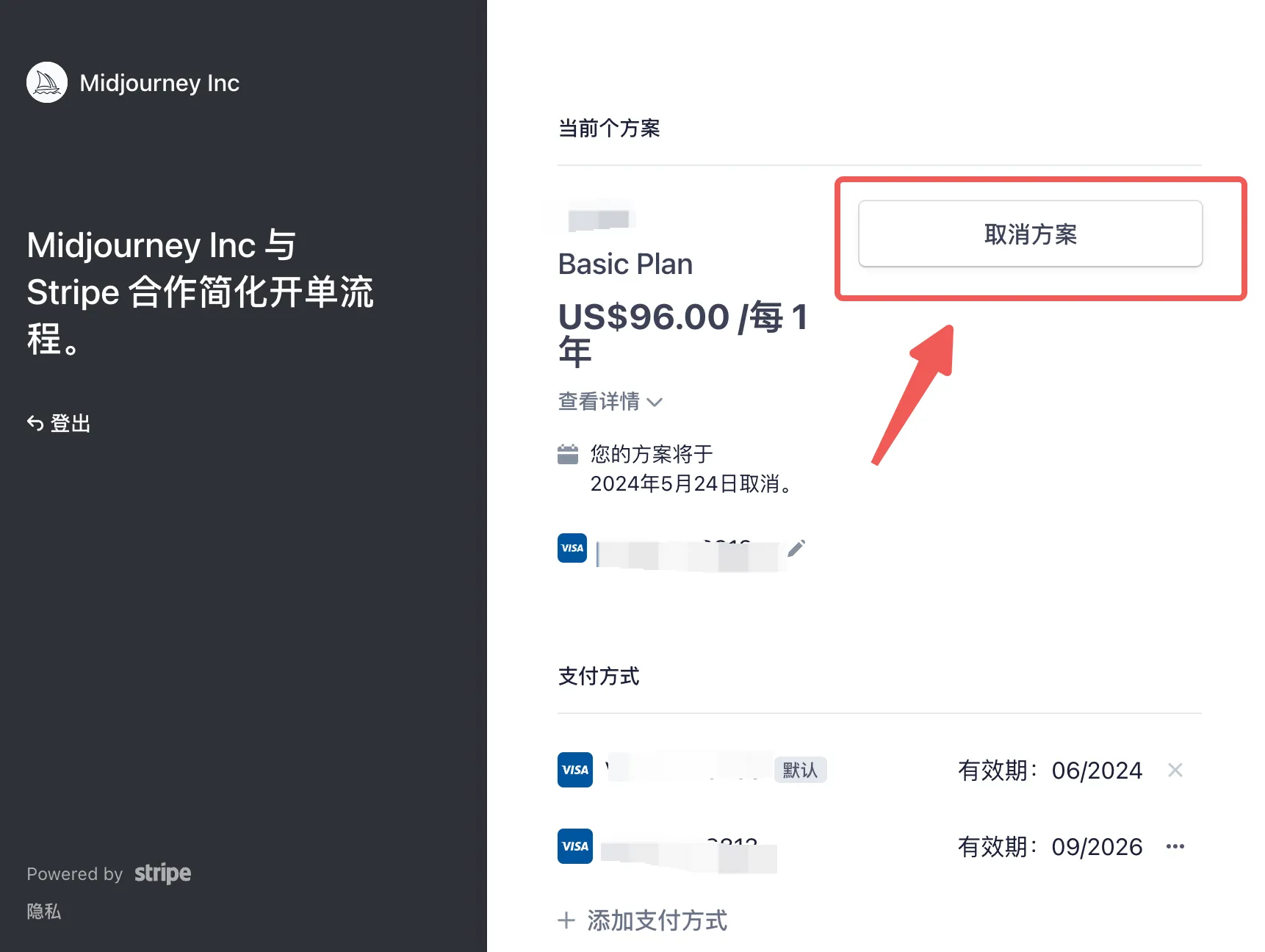Click 添加支付方式 link
1265x952 pixels.
click(x=657, y=920)
